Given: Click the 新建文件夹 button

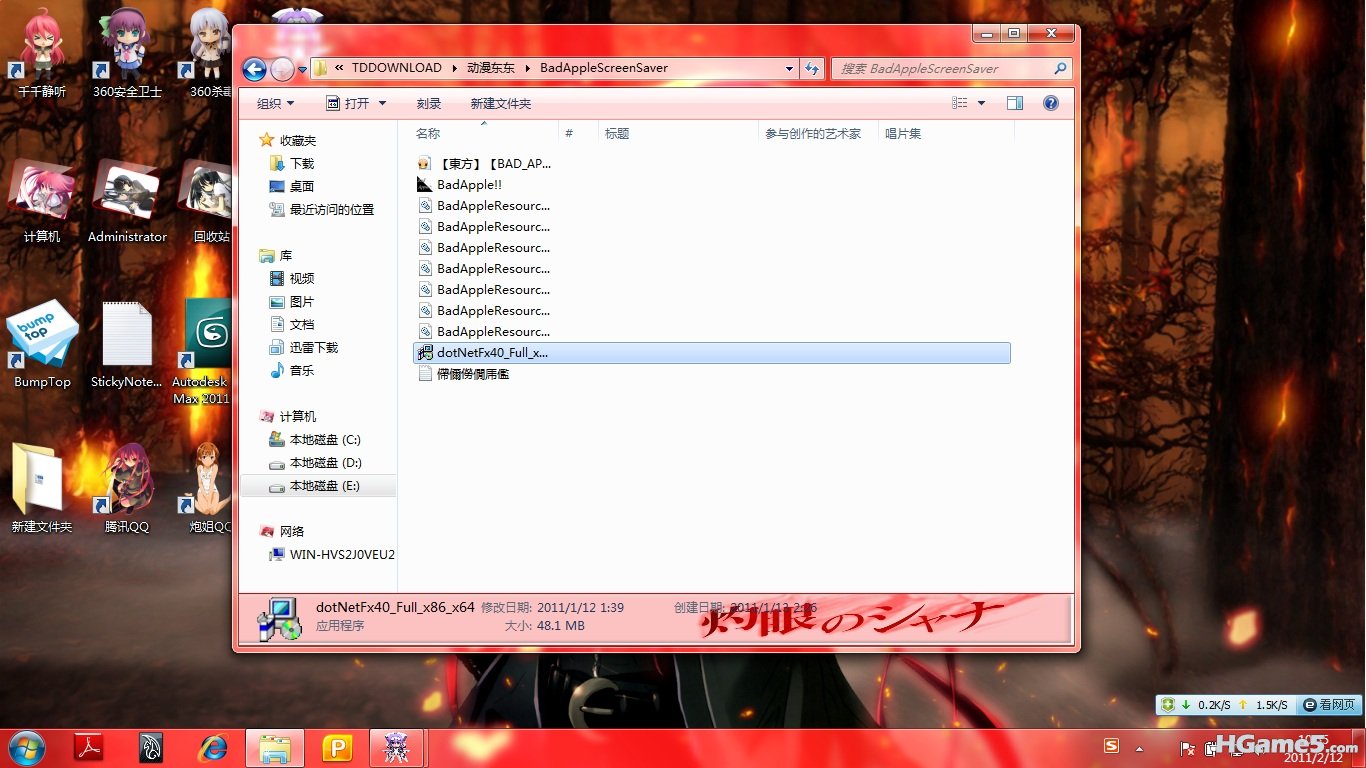Looking at the screenshot, I should coord(501,103).
